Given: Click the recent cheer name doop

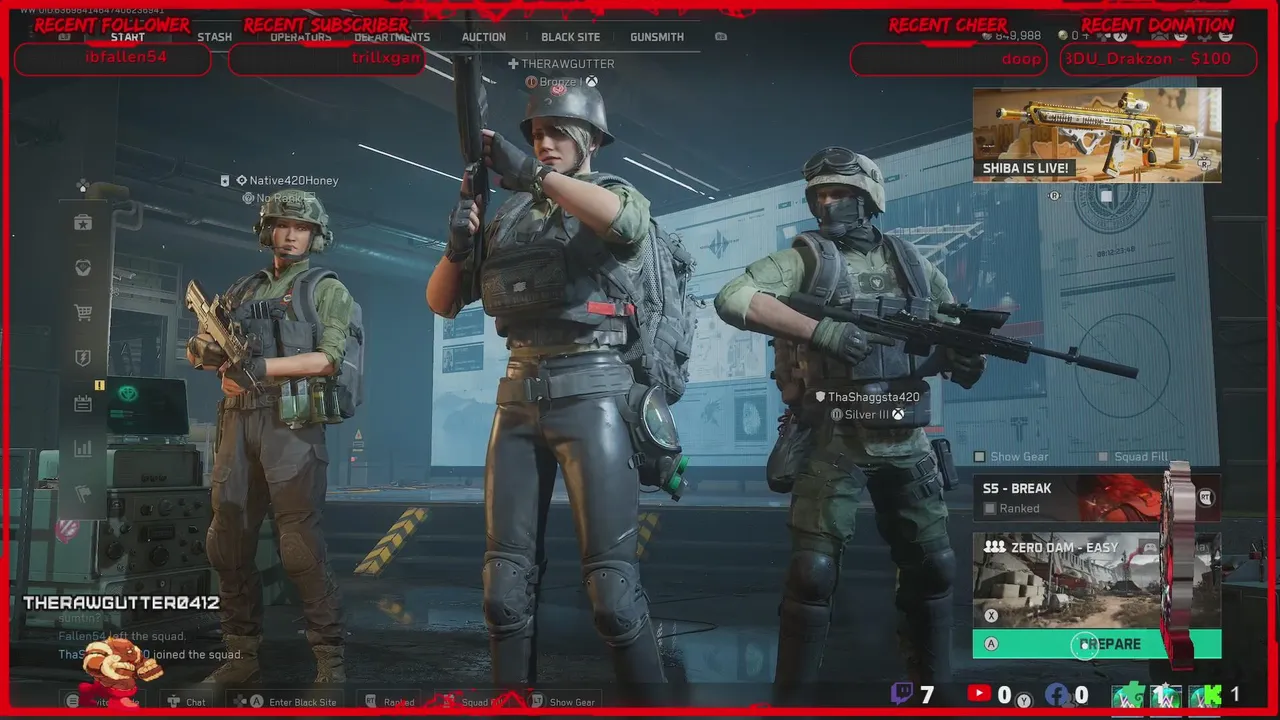Looking at the screenshot, I should tap(1021, 59).
